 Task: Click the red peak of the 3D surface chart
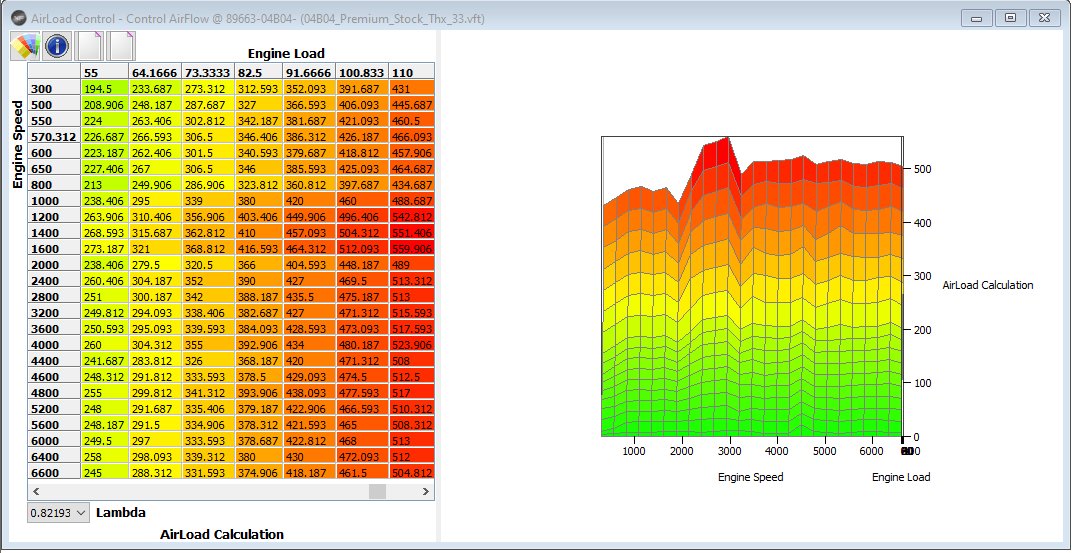pos(716,154)
